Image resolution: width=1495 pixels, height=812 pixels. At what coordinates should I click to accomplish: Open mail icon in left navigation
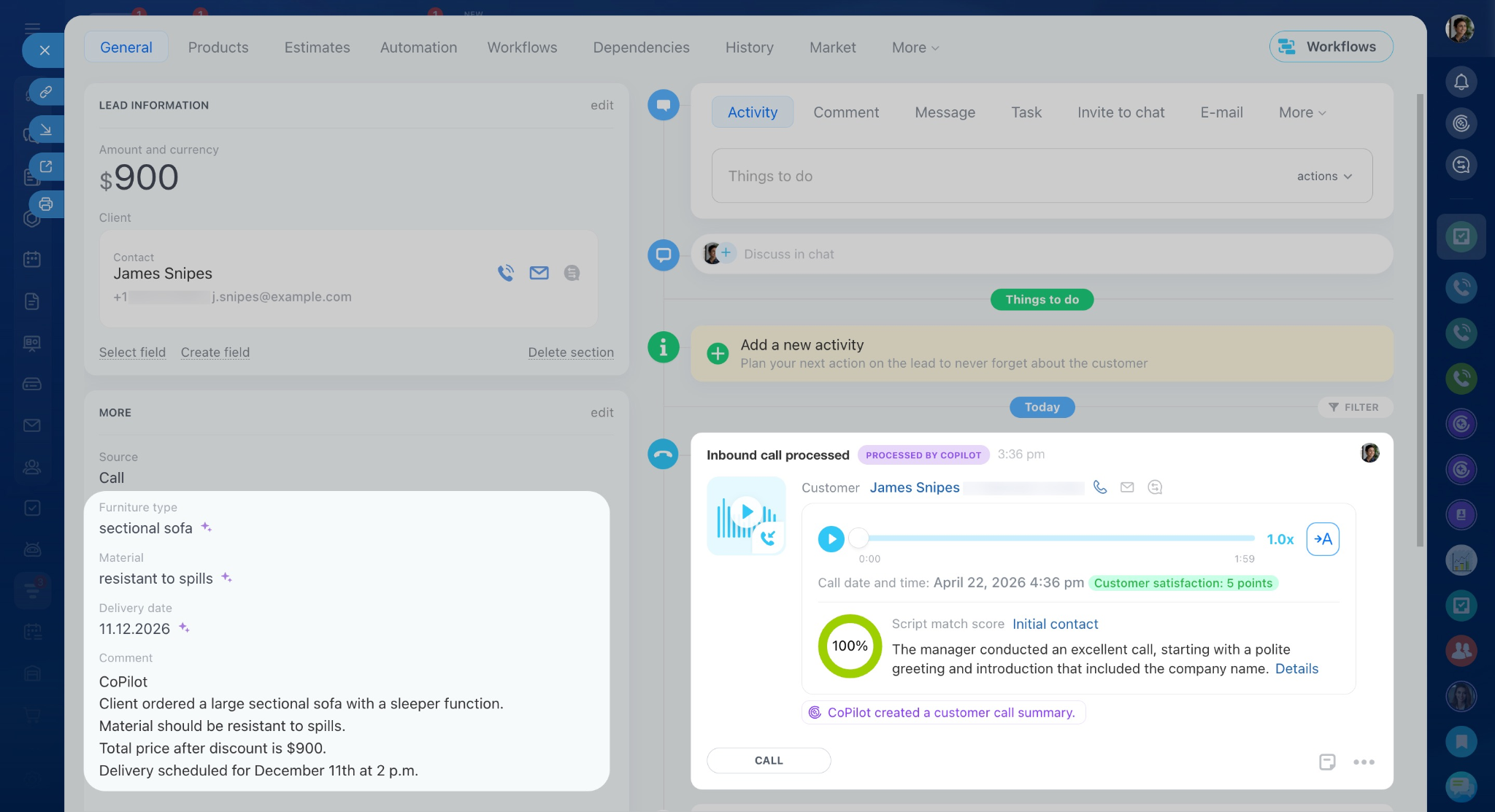tap(32, 425)
